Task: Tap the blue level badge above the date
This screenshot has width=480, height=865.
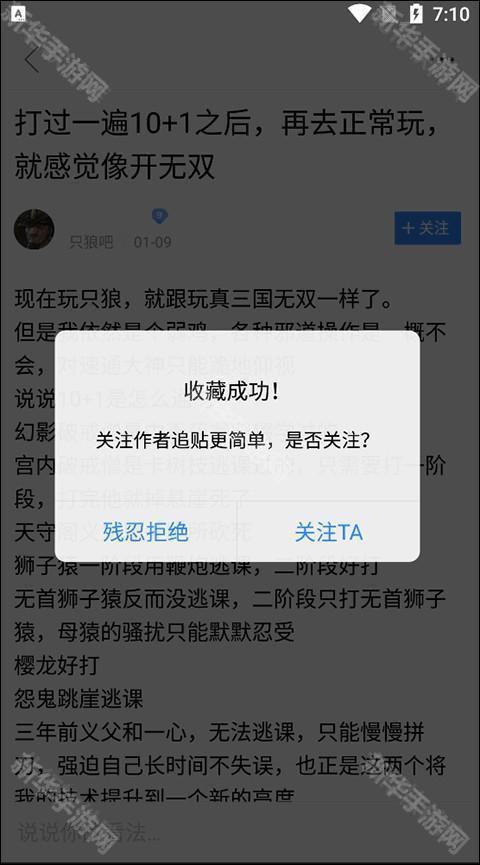Action: tap(159, 216)
